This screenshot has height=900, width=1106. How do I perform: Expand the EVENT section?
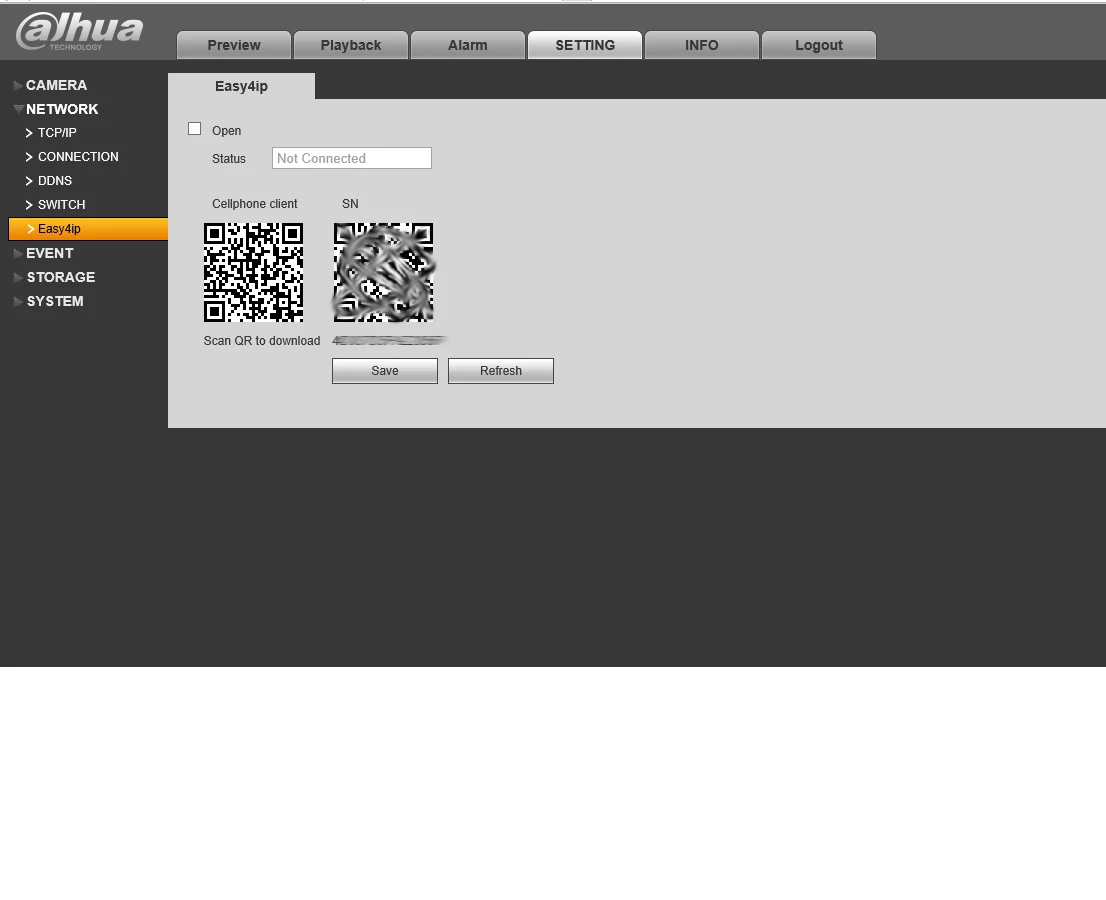tap(43, 253)
